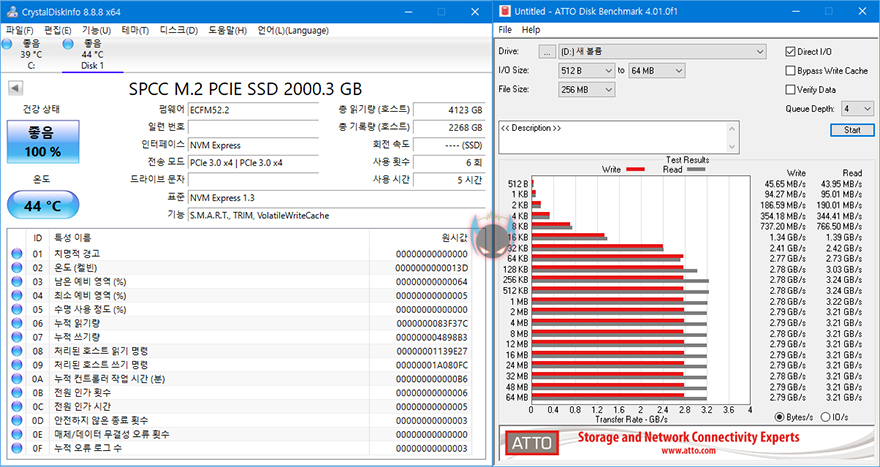Click the status orb for attribute 03
This screenshot has width=880, height=467.
point(17,282)
